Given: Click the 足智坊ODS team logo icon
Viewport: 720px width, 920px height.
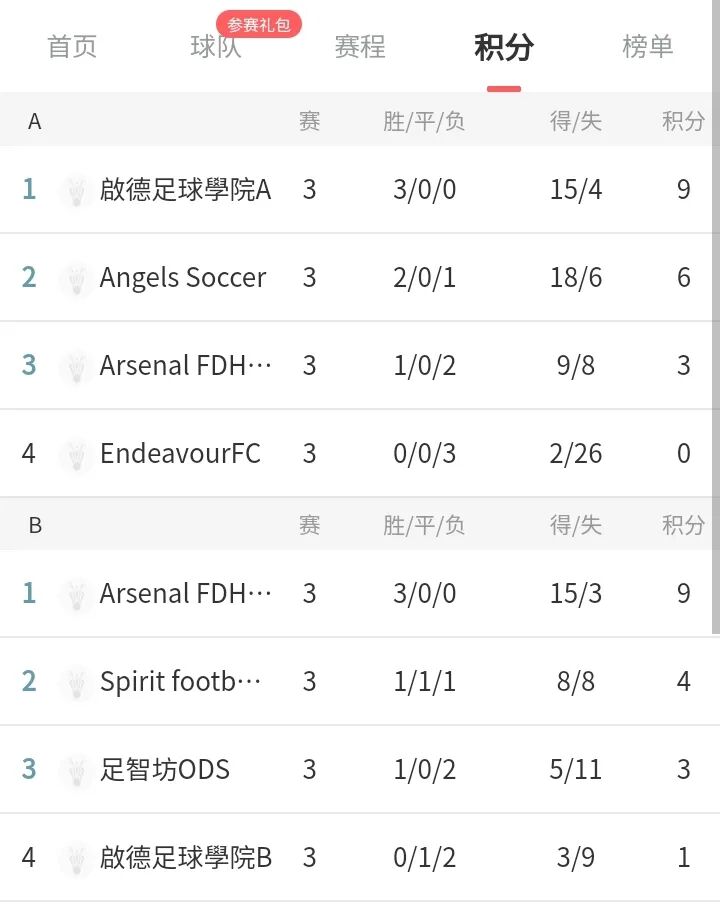Looking at the screenshot, I should point(76,771).
